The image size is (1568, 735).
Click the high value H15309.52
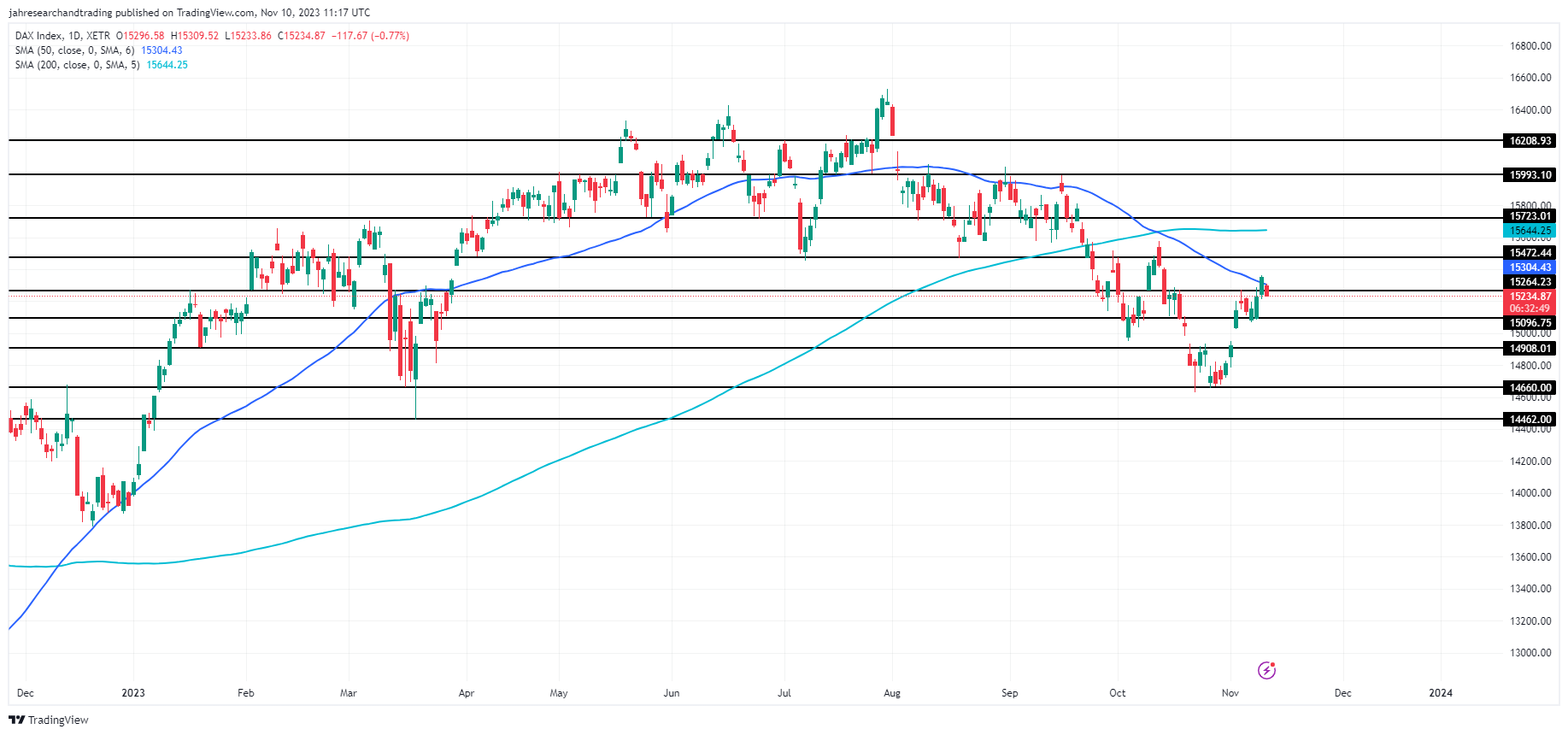click(x=195, y=36)
